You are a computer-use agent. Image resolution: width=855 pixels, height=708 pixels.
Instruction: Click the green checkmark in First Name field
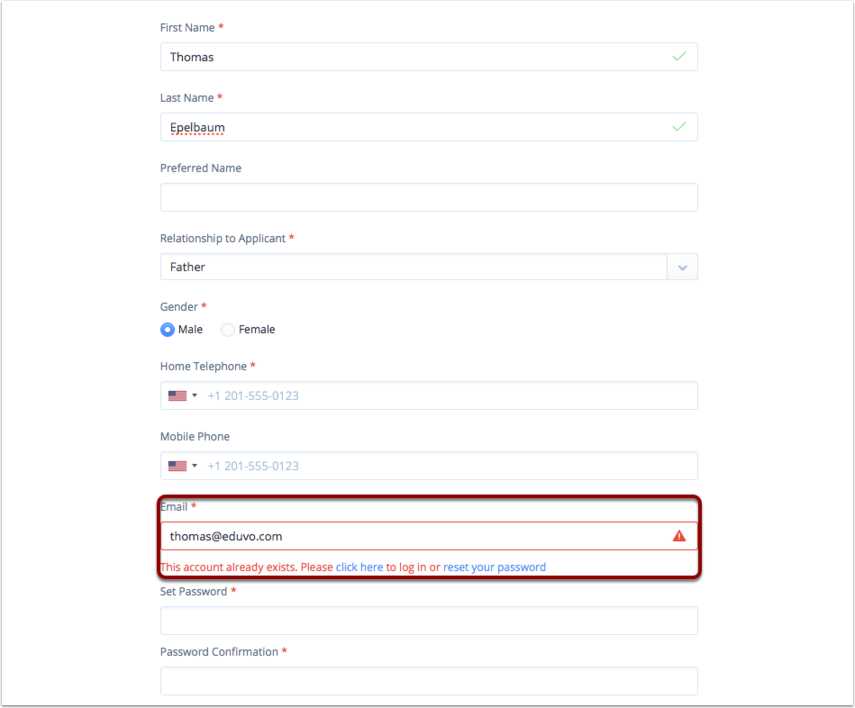click(679, 57)
